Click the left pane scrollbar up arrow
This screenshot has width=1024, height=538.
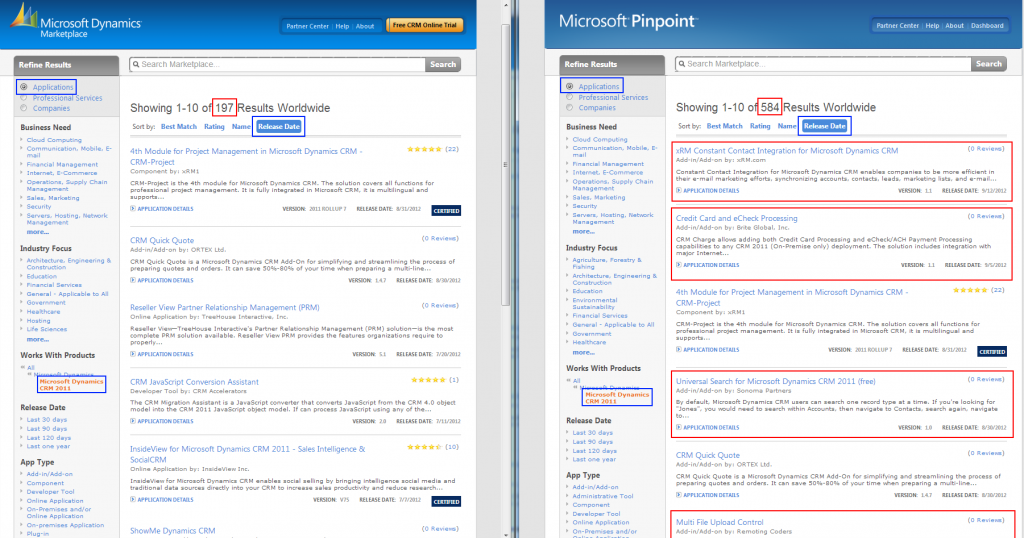tap(505, 5)
